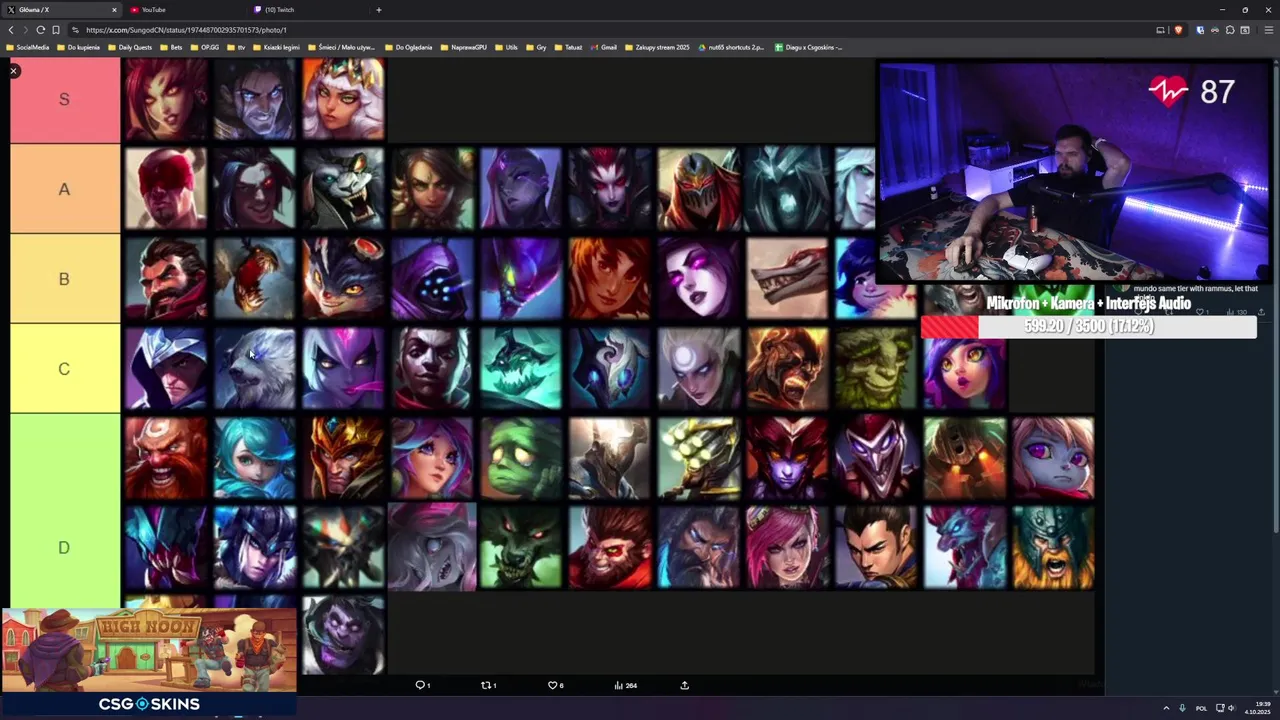1280x720 pixels.
Task: Click the red-blindfold champion first in A tier
Action: (x=166, y=189)
